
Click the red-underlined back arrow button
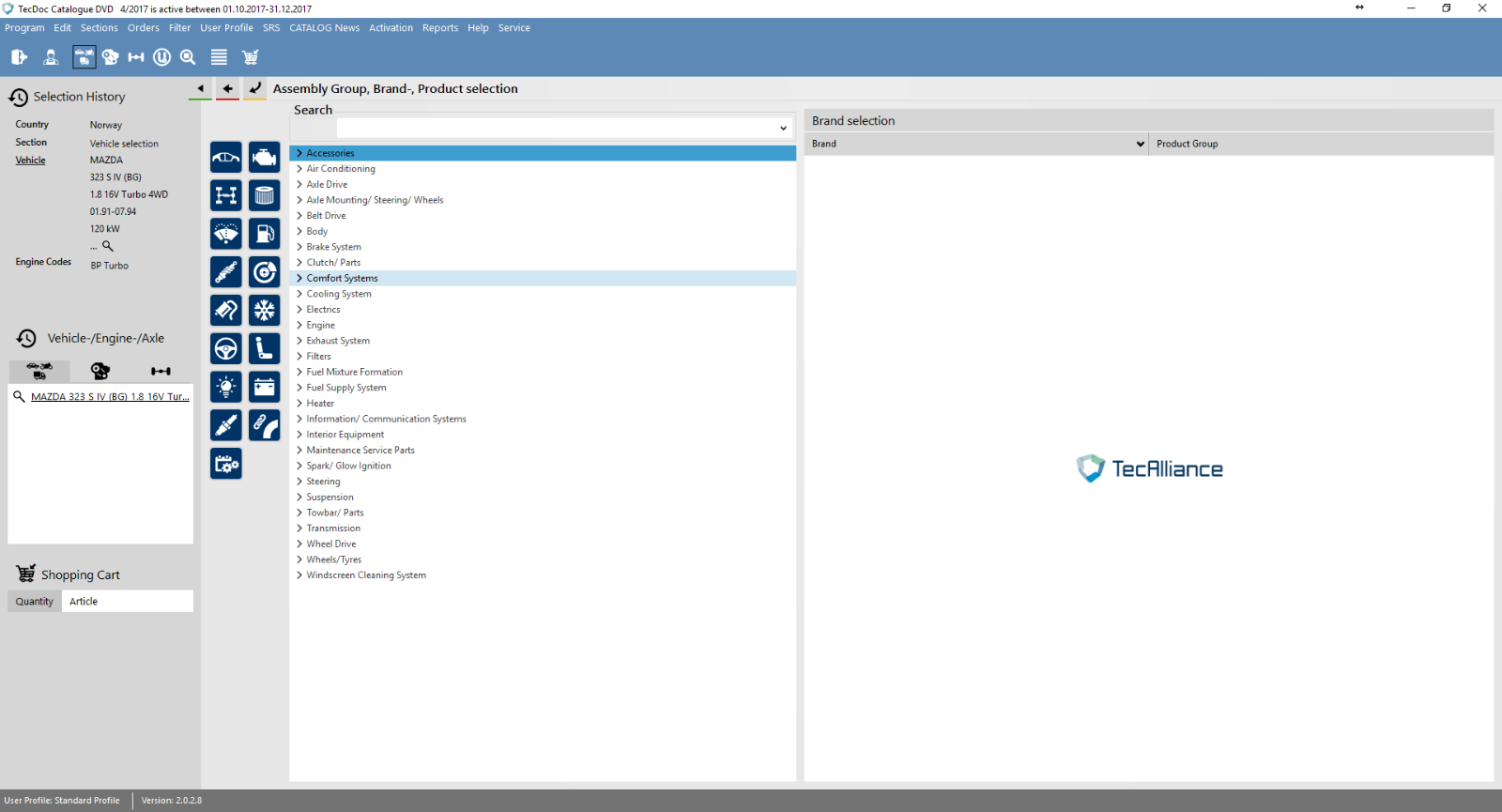(227, 89)
